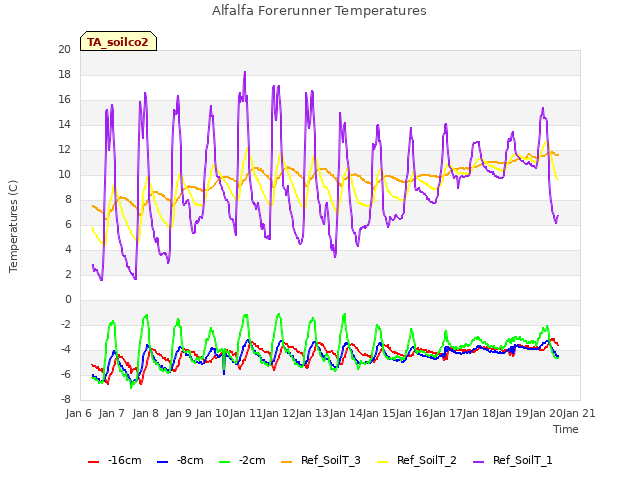Click the orange Ref_SoilT_3 legend marker

click(287, 462)
